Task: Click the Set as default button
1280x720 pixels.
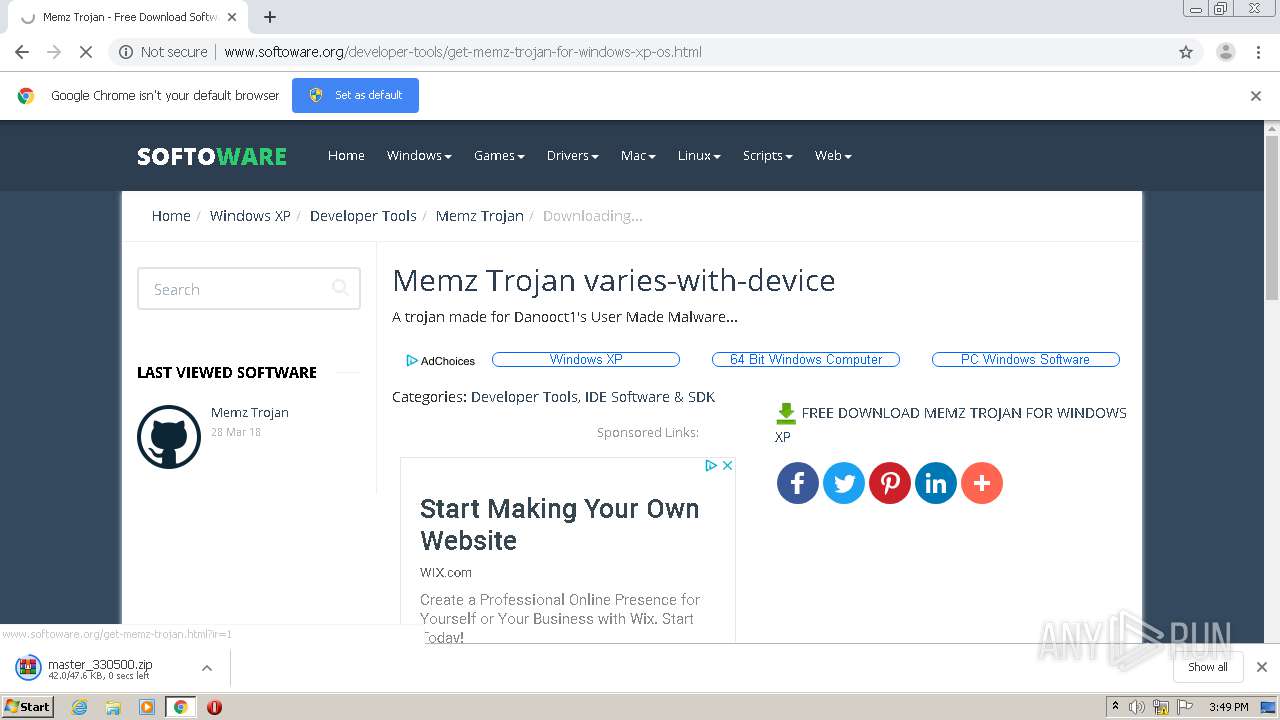Action: (355, 95)
